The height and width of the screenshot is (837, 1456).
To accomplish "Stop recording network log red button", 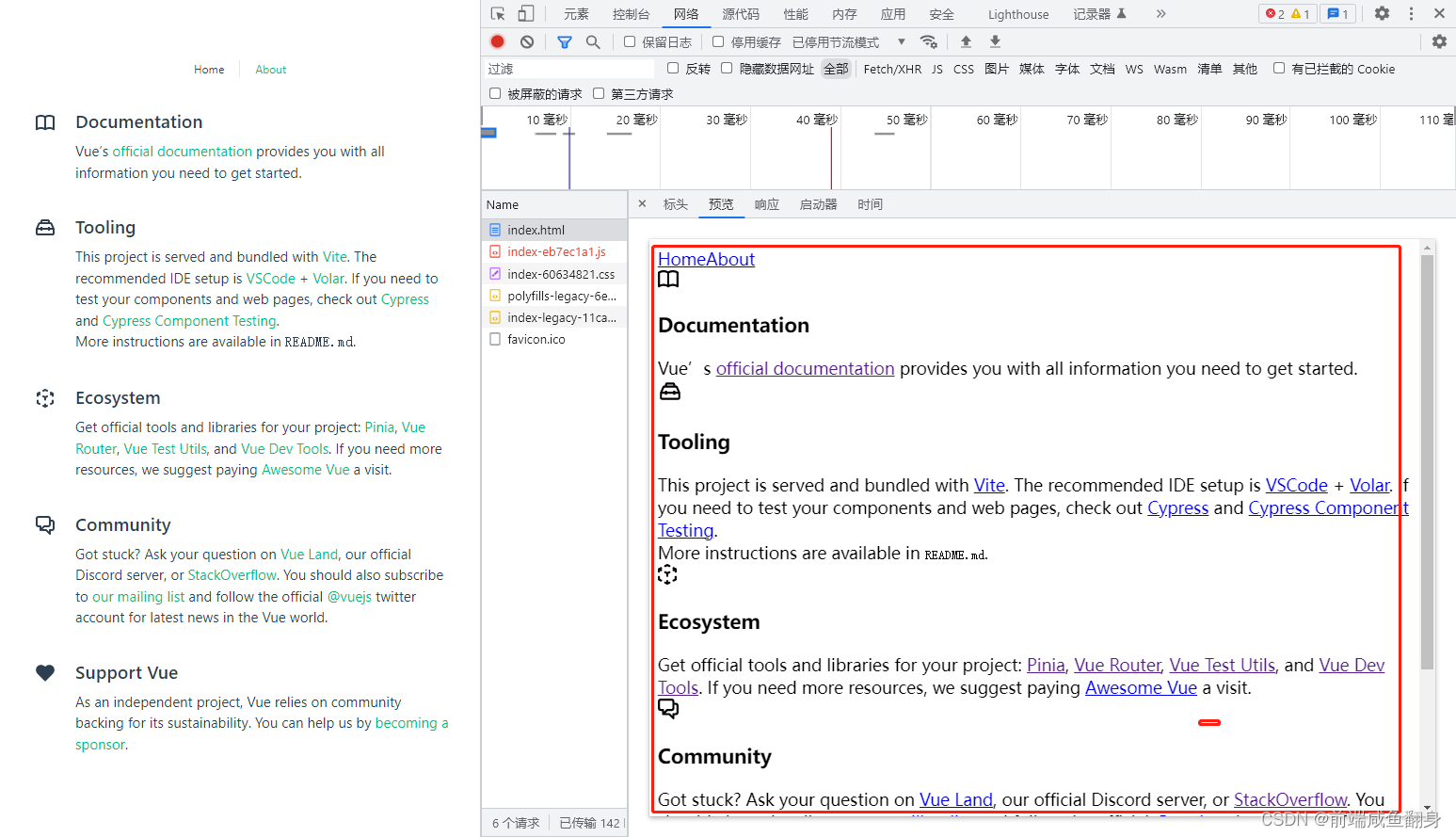I will [498, 41].
